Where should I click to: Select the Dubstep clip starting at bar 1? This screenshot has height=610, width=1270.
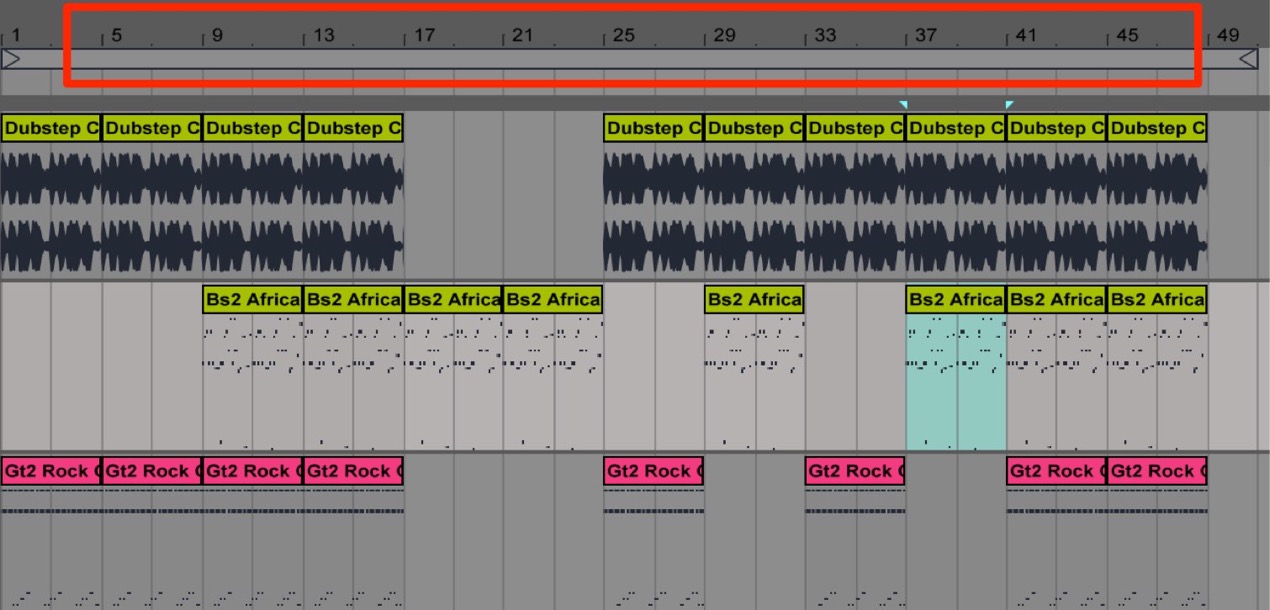point(51,128)
